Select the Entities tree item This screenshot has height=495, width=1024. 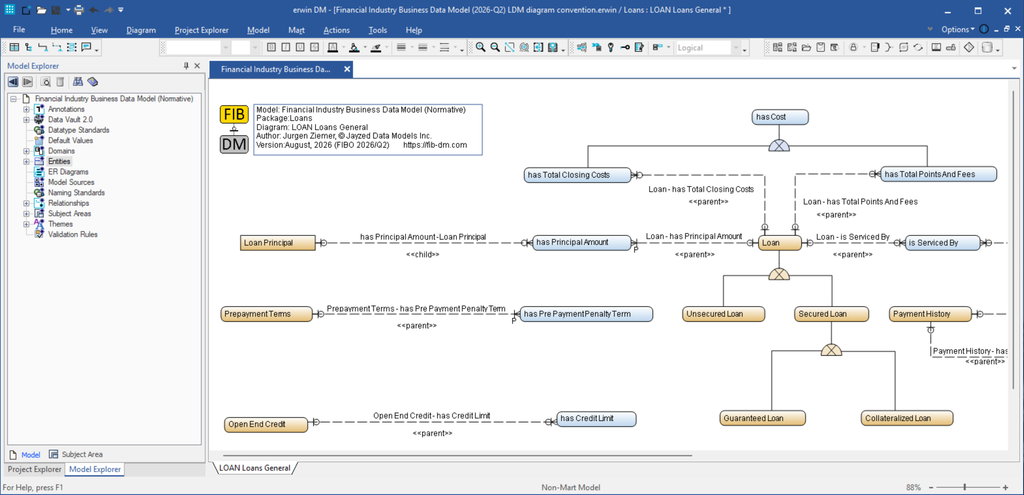pos(59,161)
